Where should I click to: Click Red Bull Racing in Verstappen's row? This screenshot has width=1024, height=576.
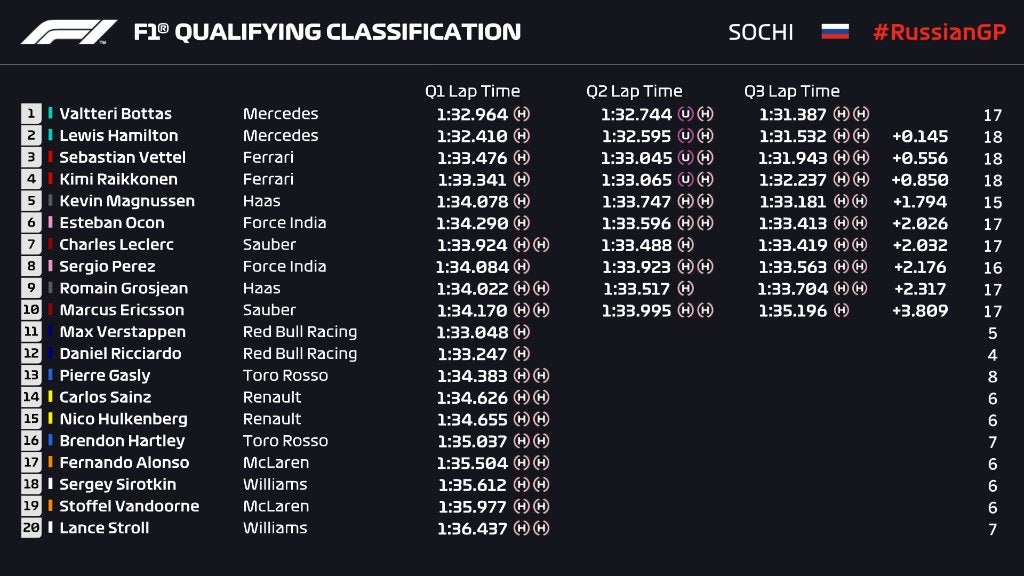point(299,332)
